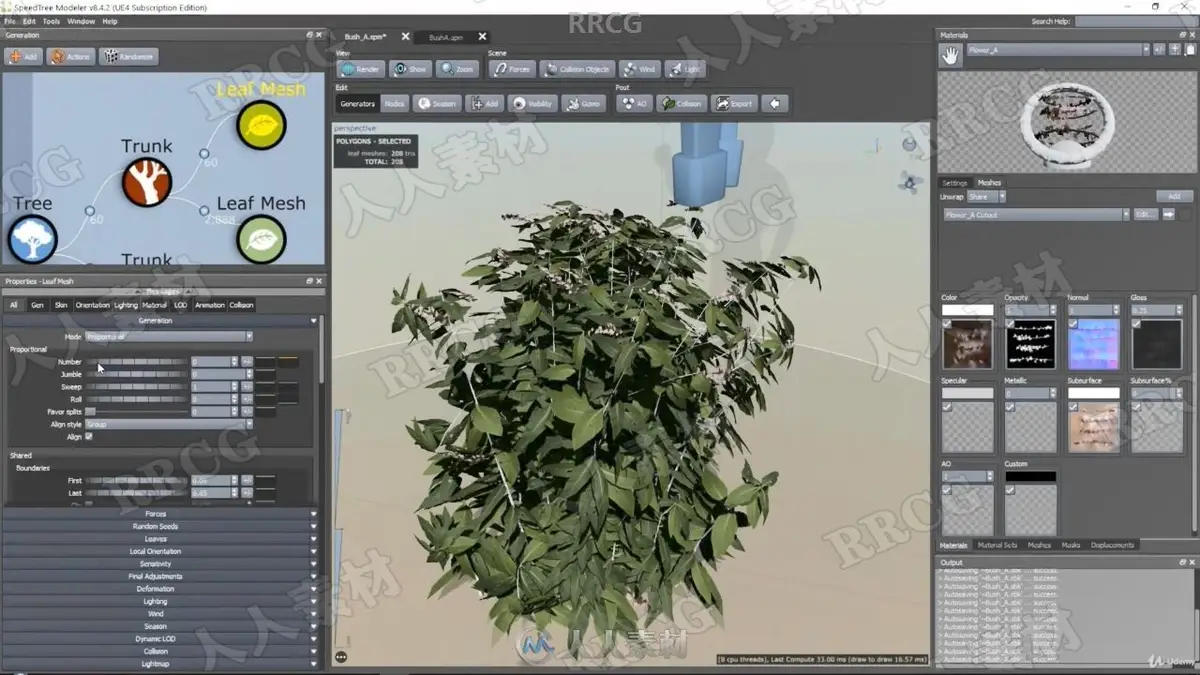Open the Forces scene tool
Screen dimensions: 1200x675
512,69
